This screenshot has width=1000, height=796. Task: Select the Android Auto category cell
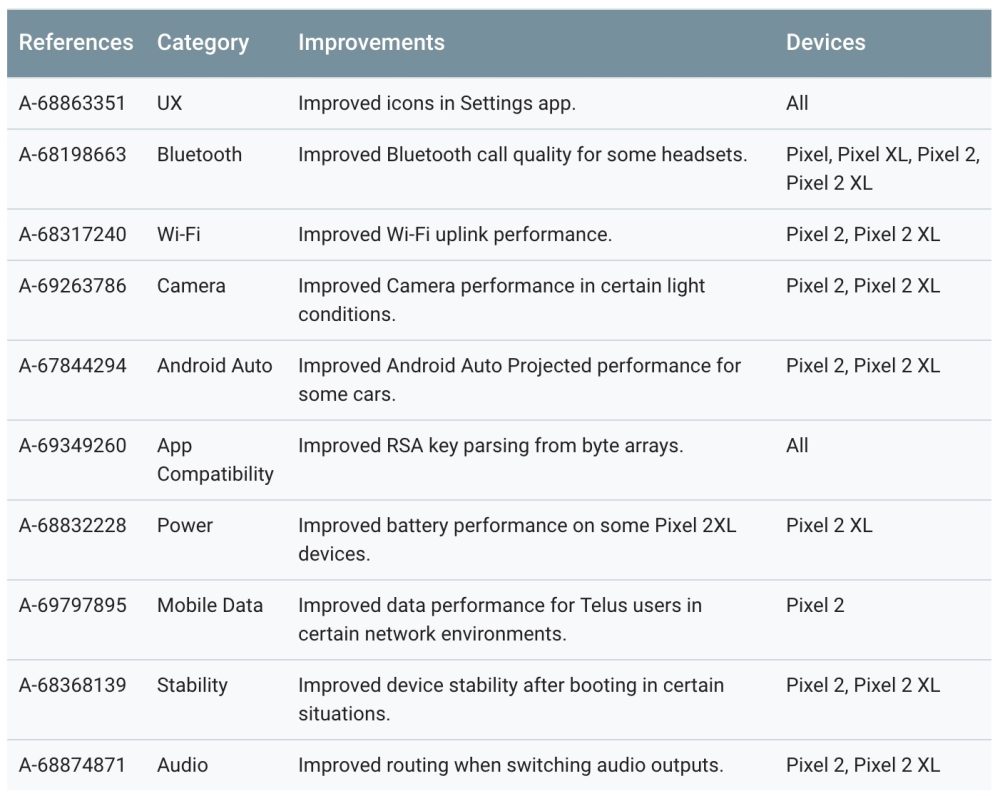(214, 366)
